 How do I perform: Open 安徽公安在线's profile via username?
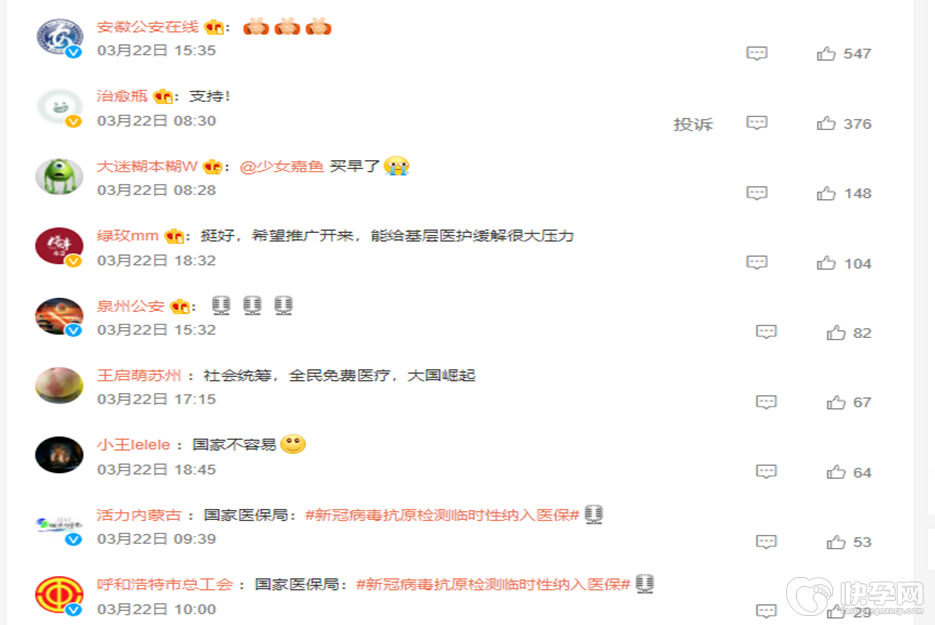[x=147, y=27]
